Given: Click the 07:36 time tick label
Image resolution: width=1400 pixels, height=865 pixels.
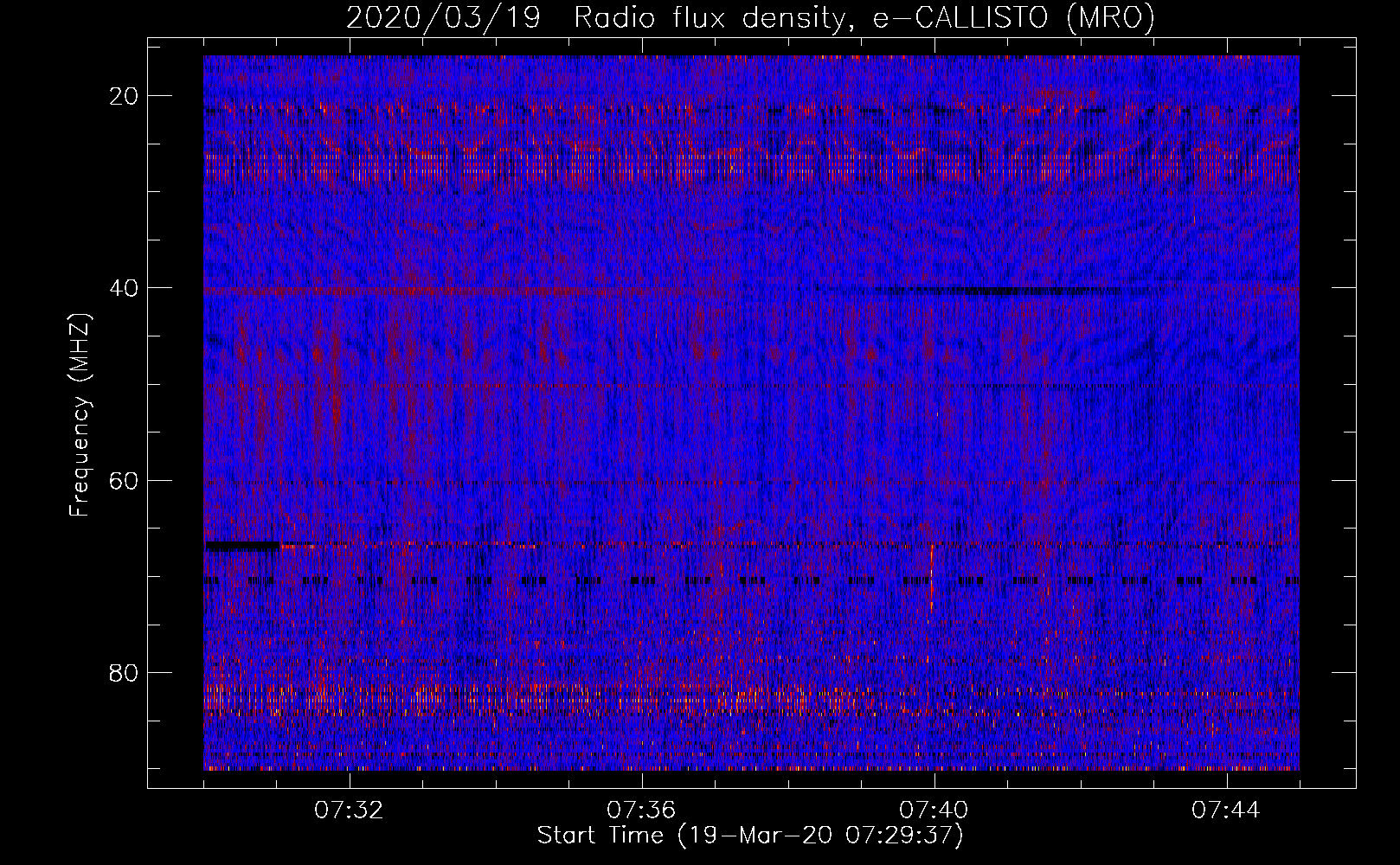Looking at the screenshot, I should point(641,811).
